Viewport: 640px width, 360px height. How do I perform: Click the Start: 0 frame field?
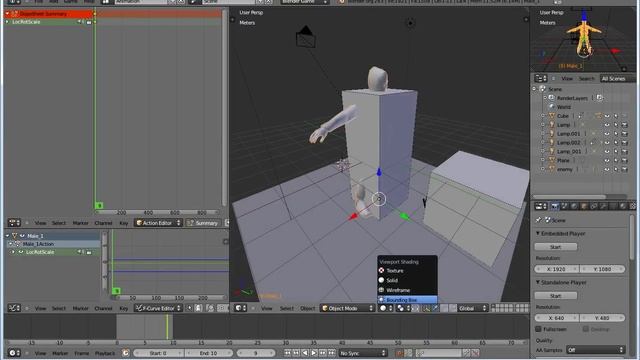pos(158,353)
